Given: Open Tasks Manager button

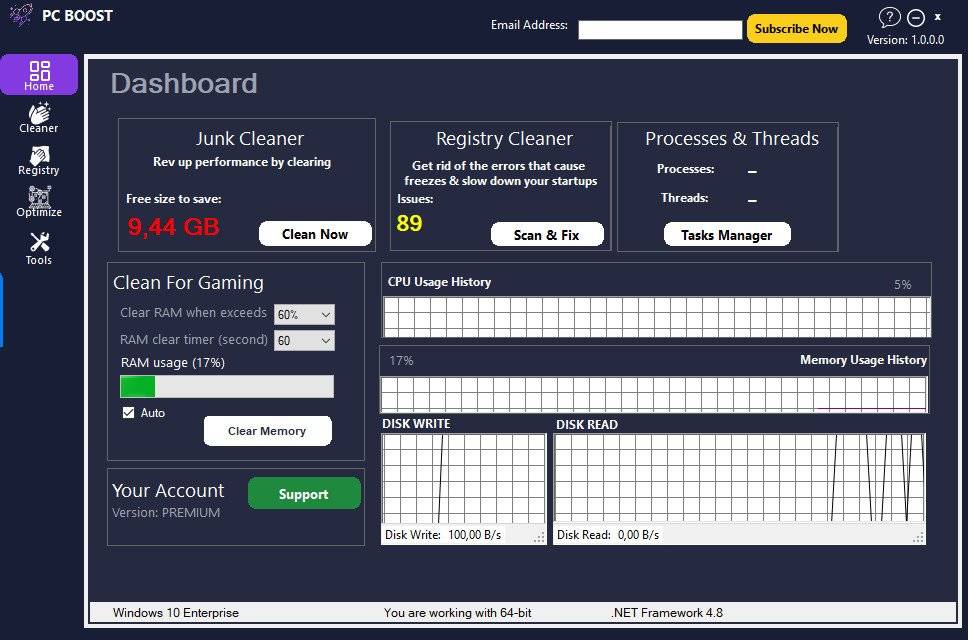Looking at the screenshot, I should coord(727,235).
